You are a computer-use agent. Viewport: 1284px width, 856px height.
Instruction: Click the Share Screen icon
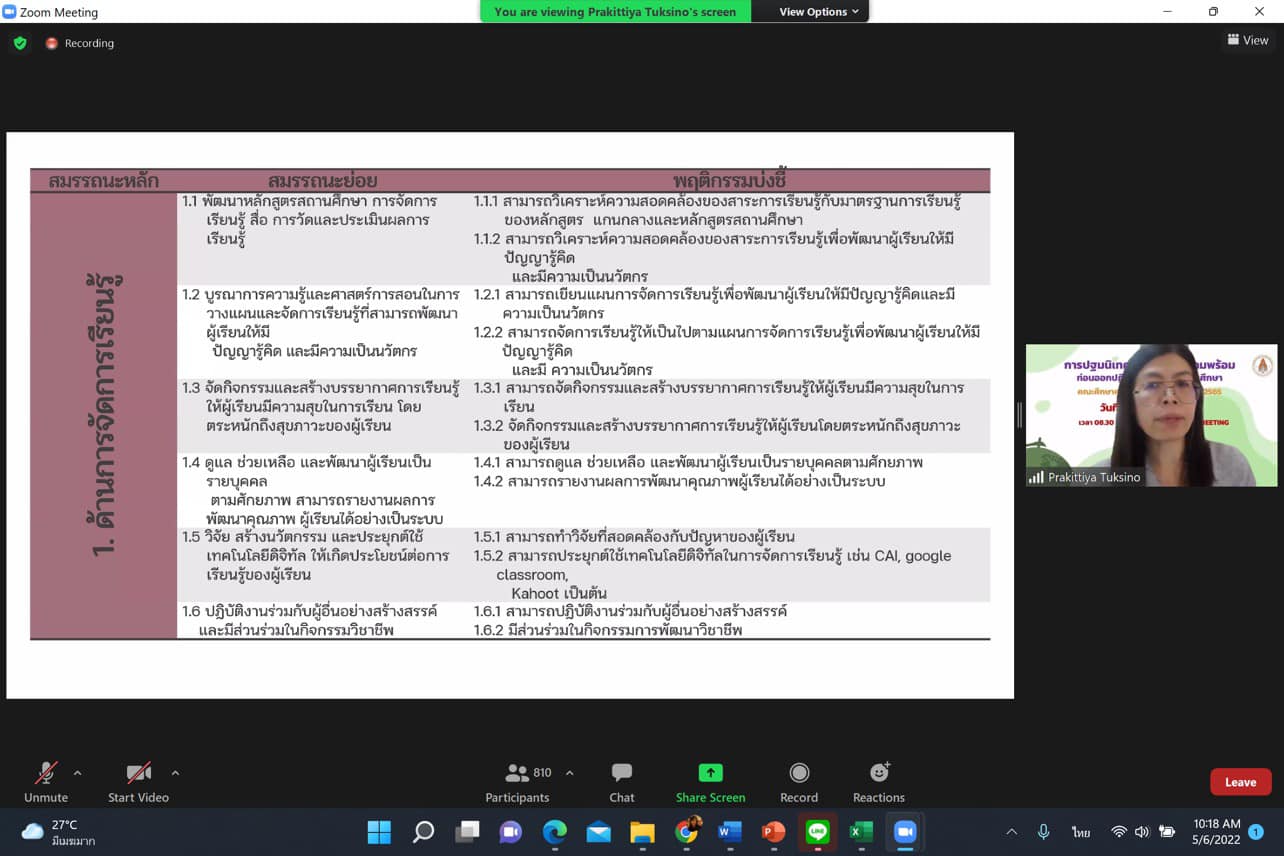pos(710,773)
